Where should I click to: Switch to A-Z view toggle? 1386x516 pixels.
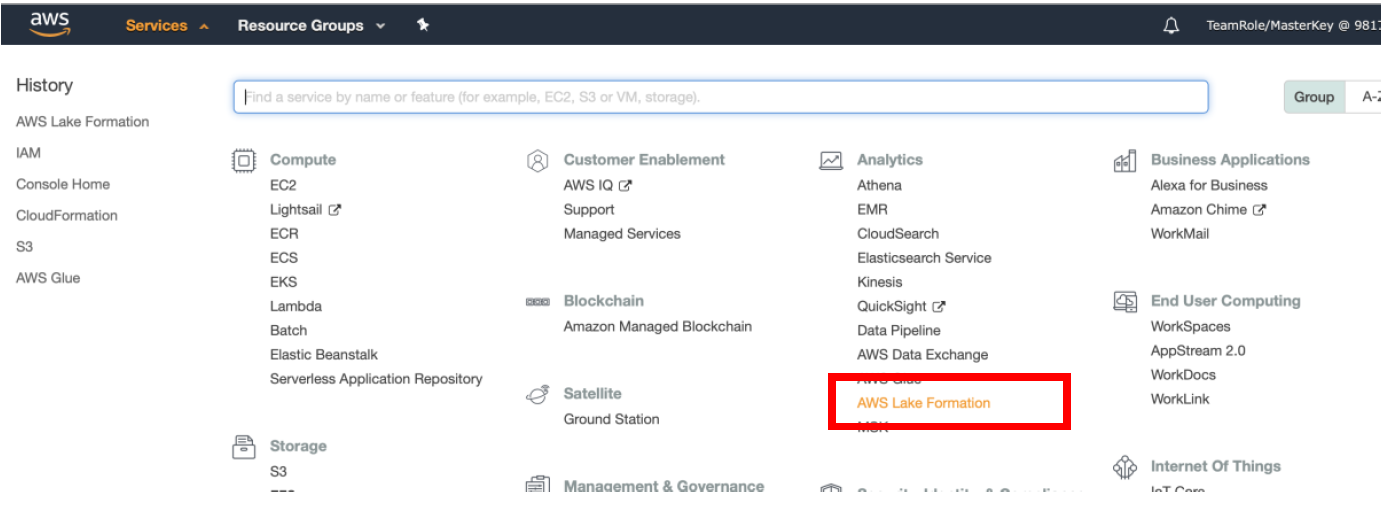click(x=1366, y=97)
